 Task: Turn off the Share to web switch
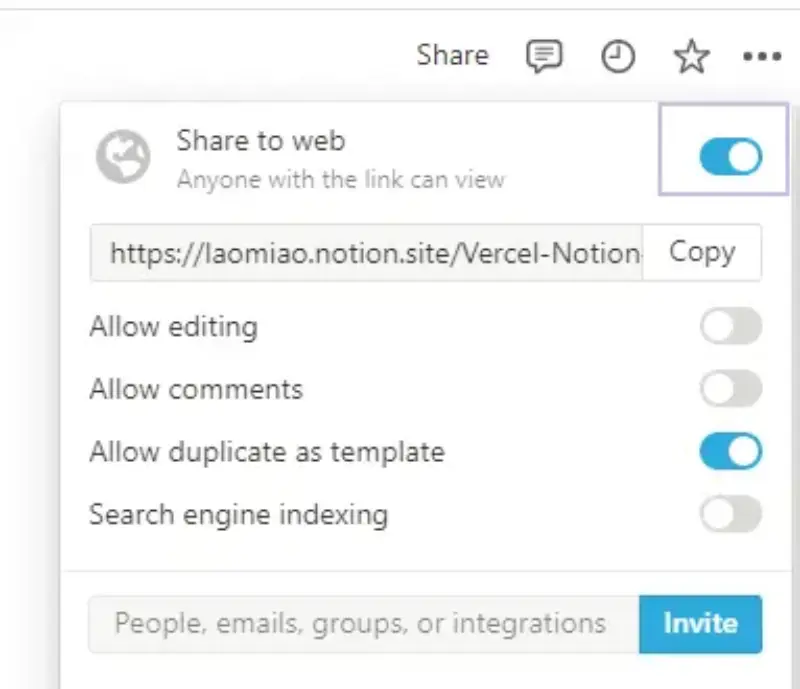[730, 156]
